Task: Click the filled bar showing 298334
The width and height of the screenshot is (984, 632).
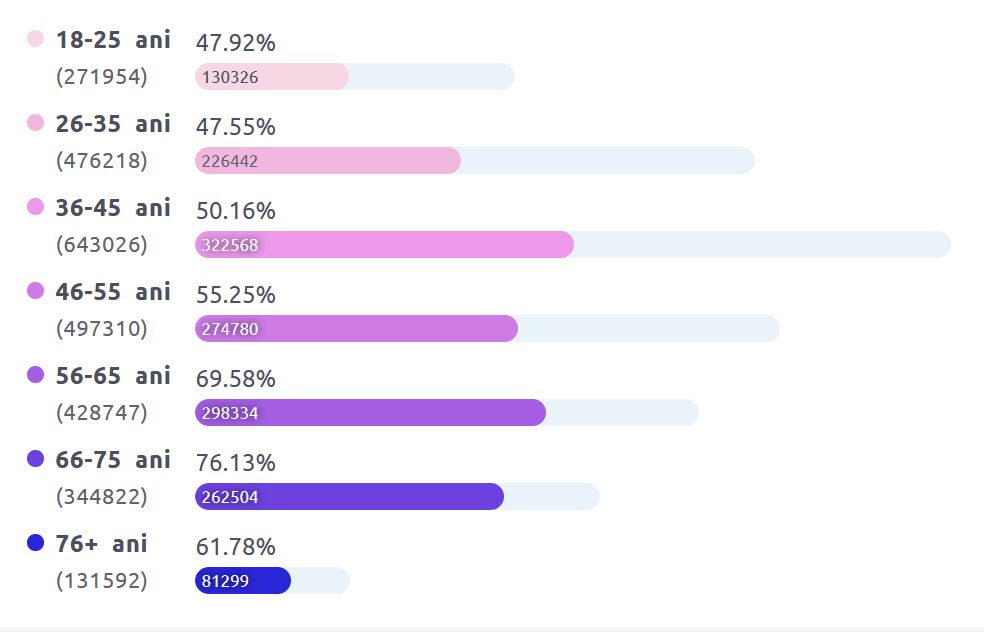Action: (x=370, y=413)
